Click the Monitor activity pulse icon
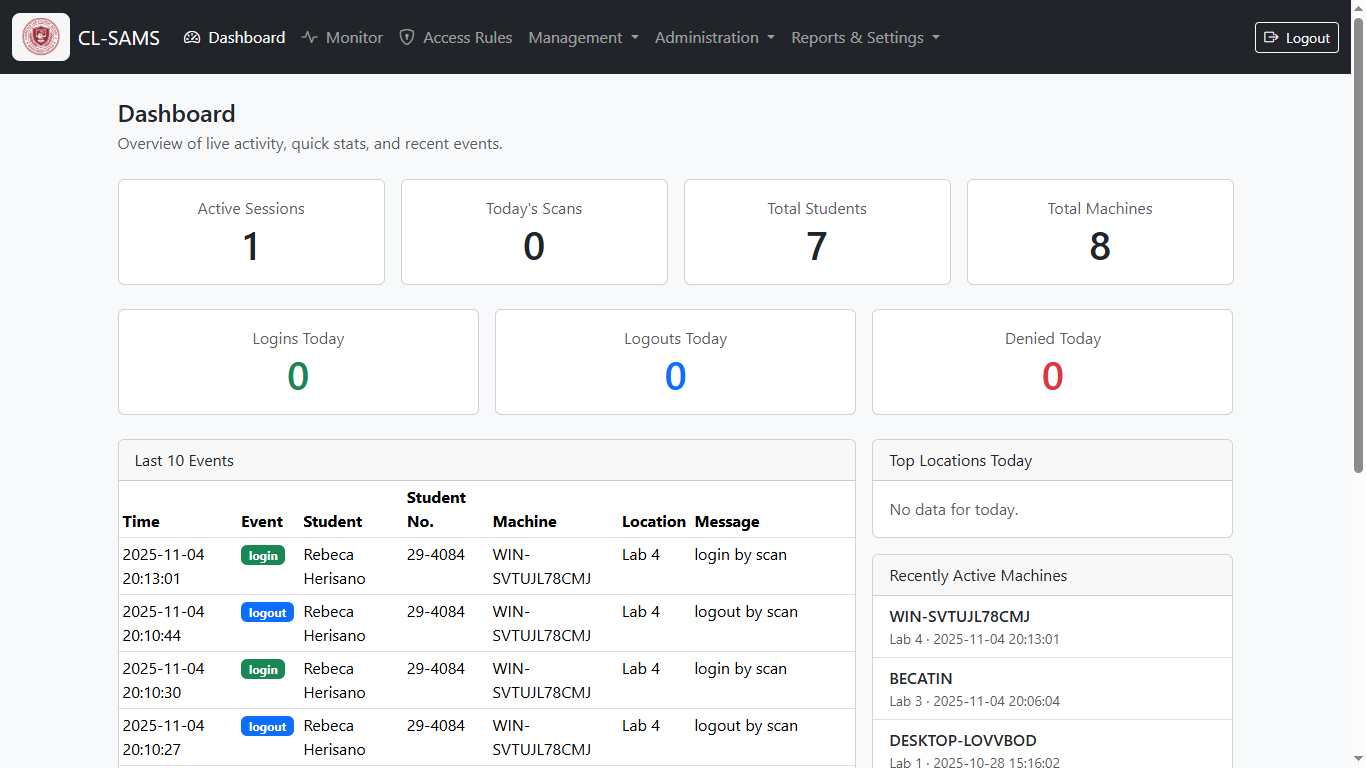Viewport: 1366px width, 768px height. click(x=310, y=38)
